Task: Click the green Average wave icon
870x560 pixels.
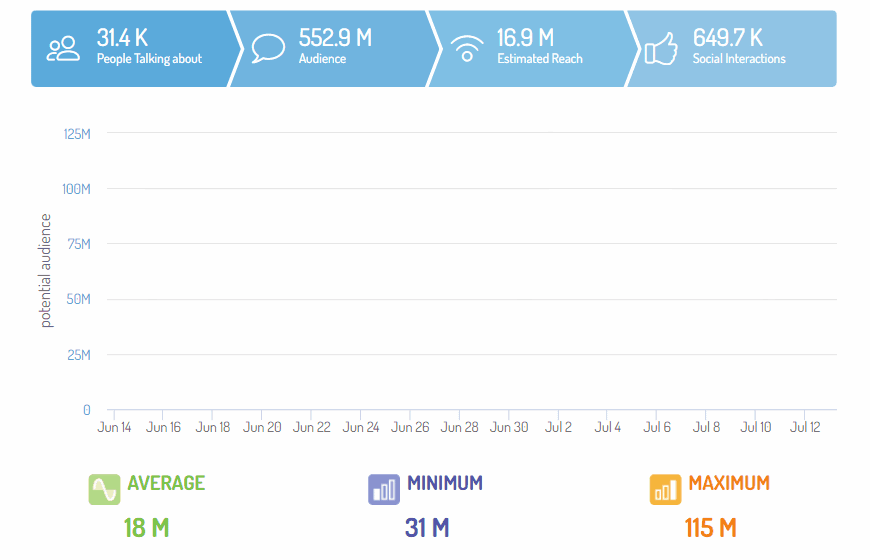Action: pyautogui.click(x=104, y=489)
